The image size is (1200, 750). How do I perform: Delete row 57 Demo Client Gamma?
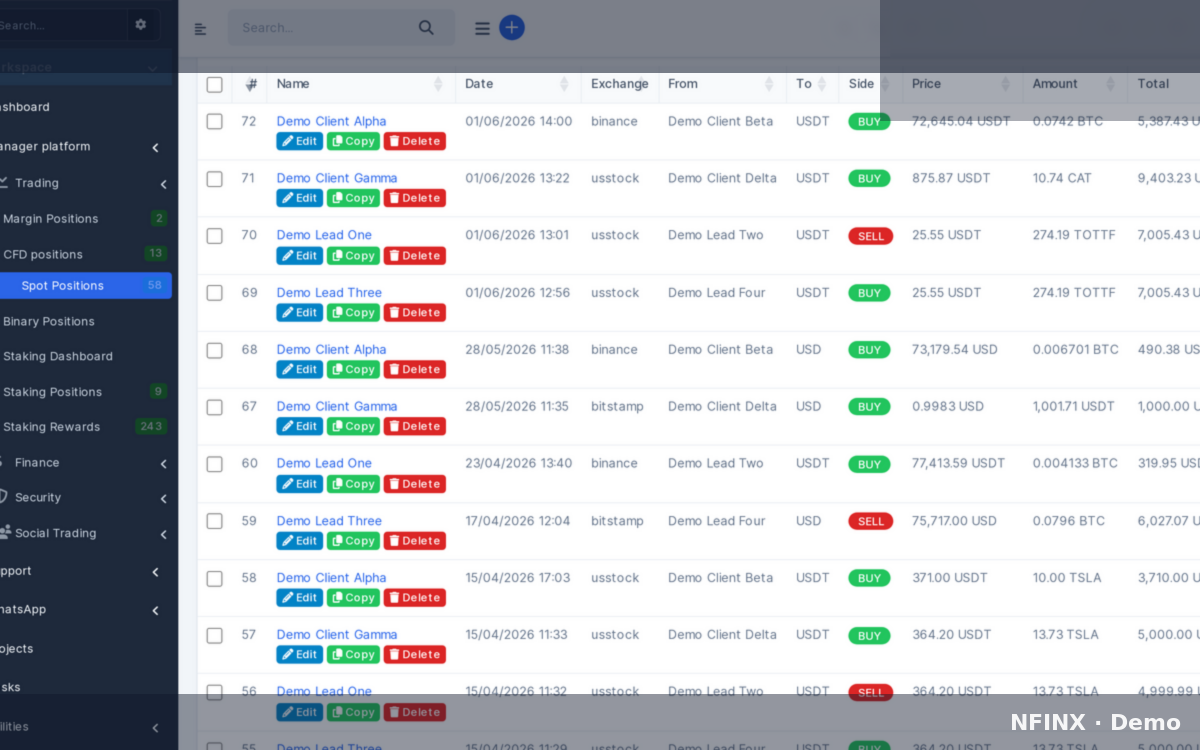[415, 654]
